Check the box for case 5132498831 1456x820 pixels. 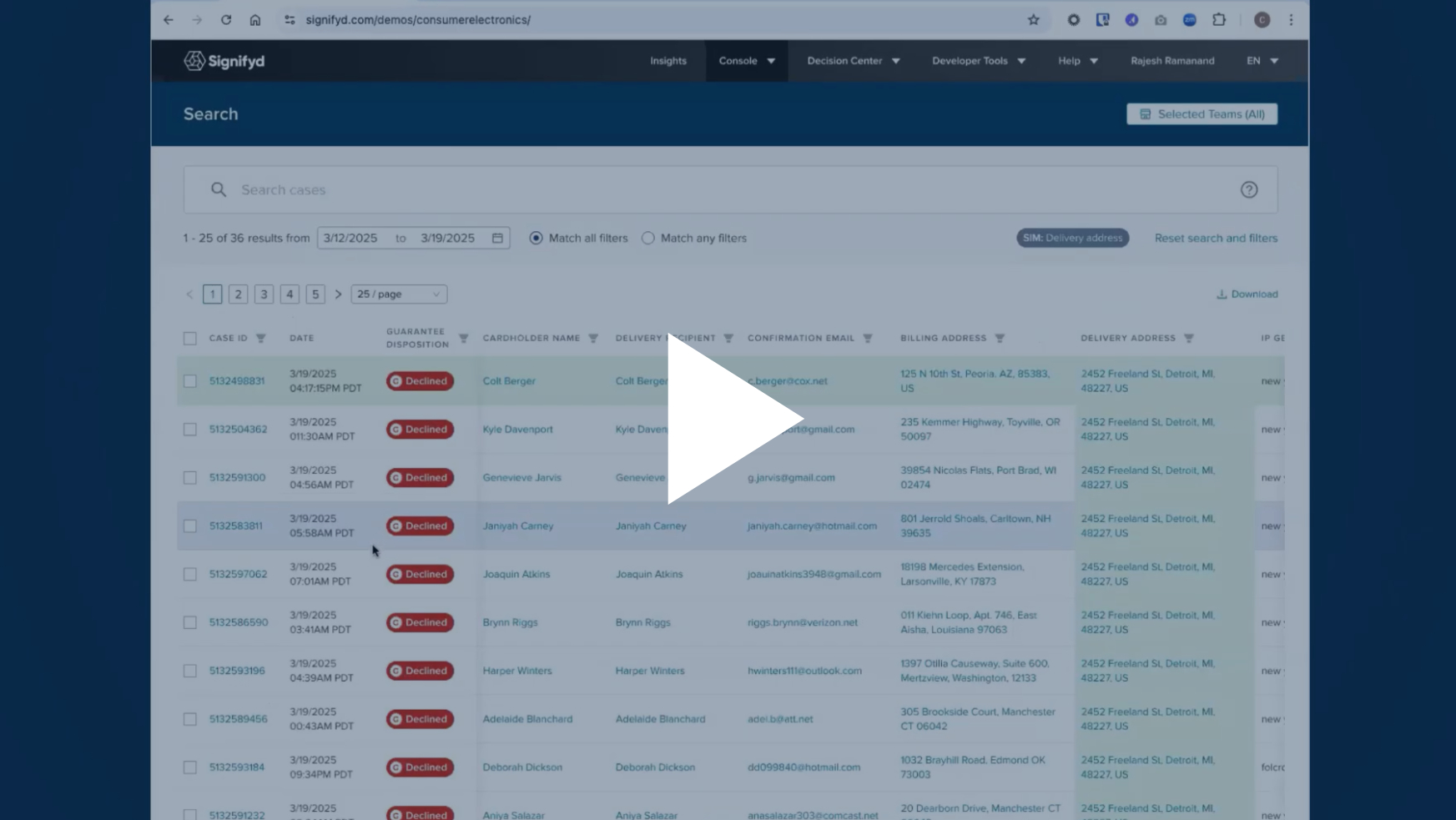coord(190,381)
